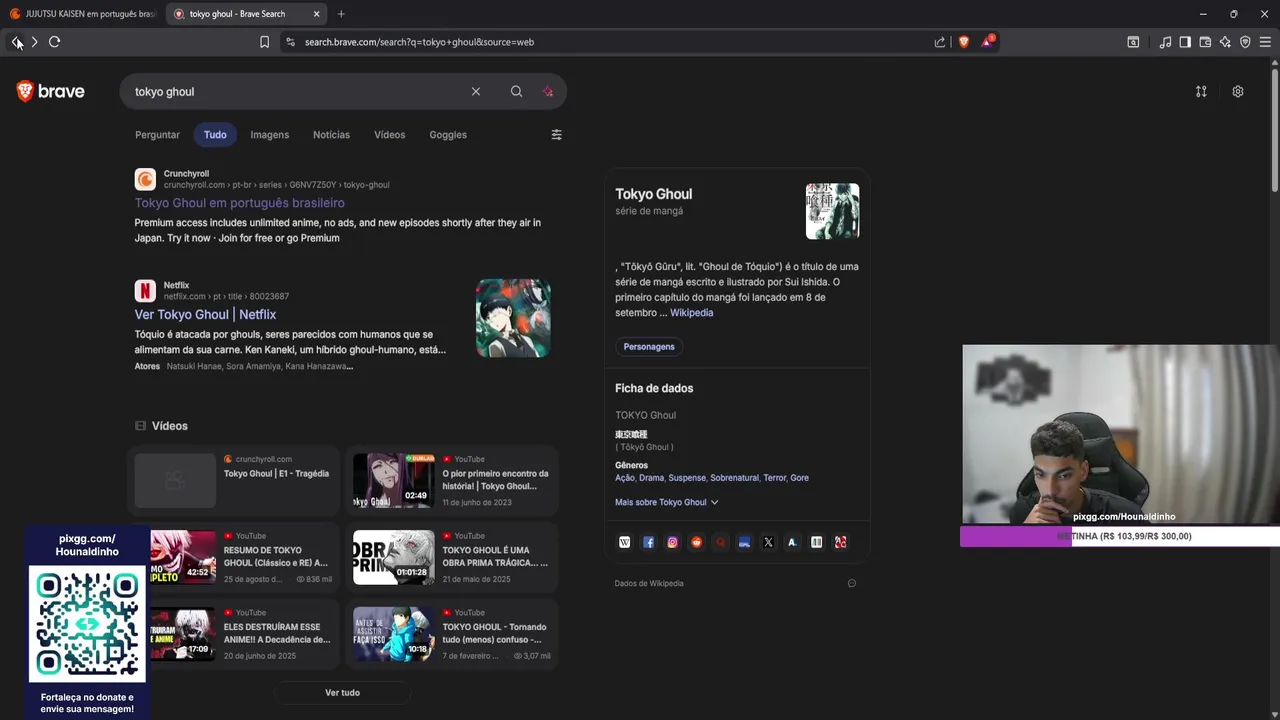Viewport: 1280px width, 720px height.
Task: Open Ver Tokyo Ghoul Netflix result
Action: (205, 314)
